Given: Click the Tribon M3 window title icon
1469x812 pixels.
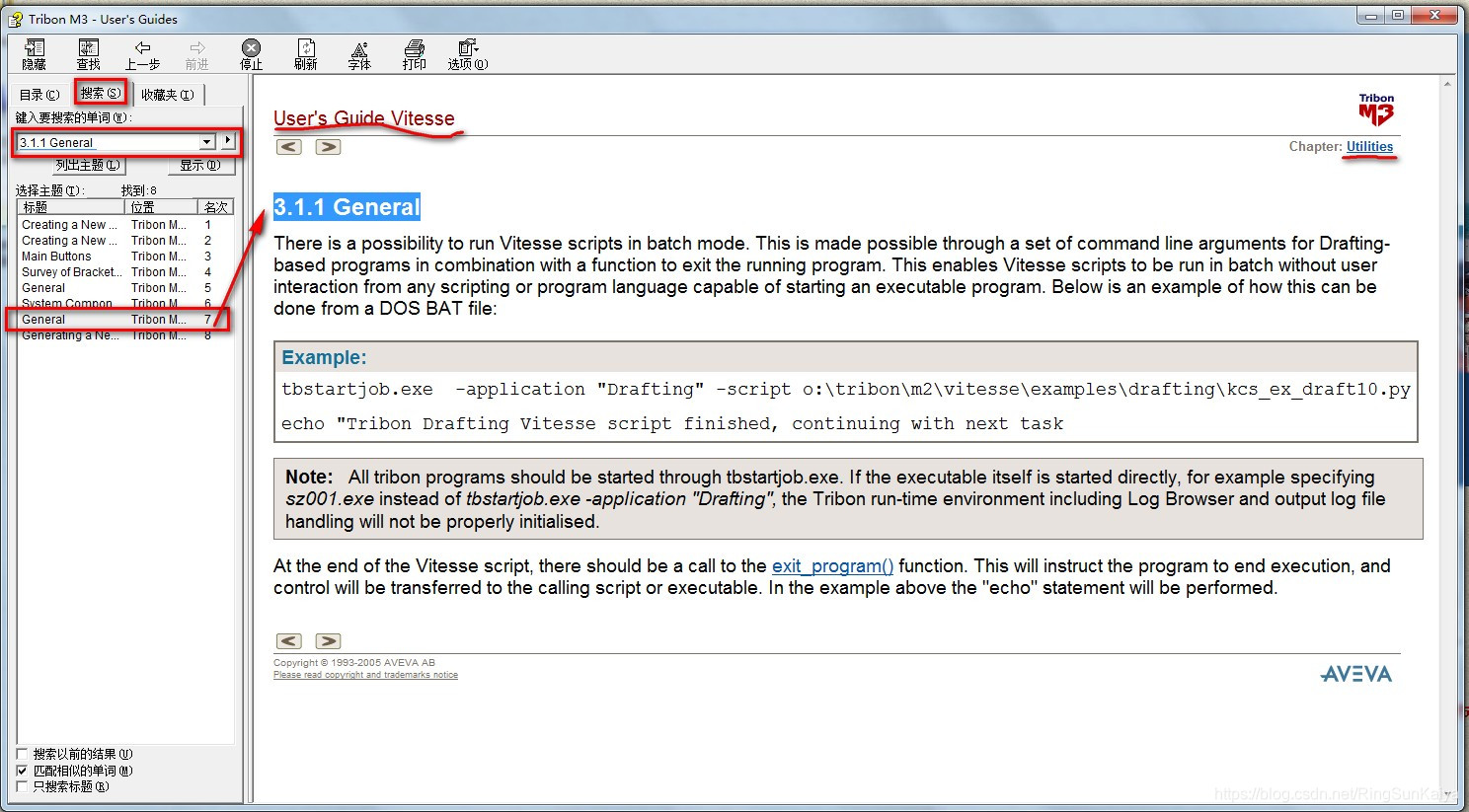Looking at the screenshot, I should [16, 19].
